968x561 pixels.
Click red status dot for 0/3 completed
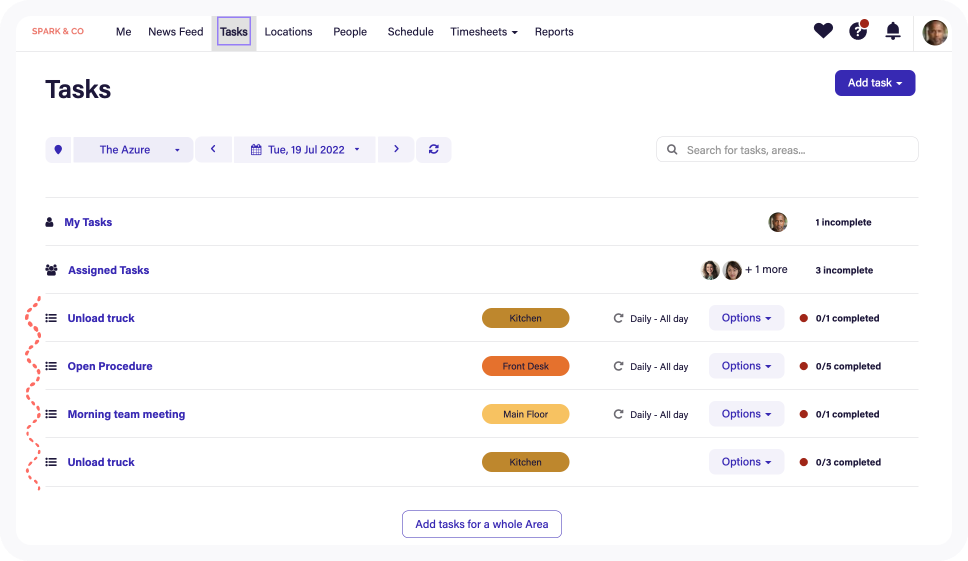tap(804, 462)
